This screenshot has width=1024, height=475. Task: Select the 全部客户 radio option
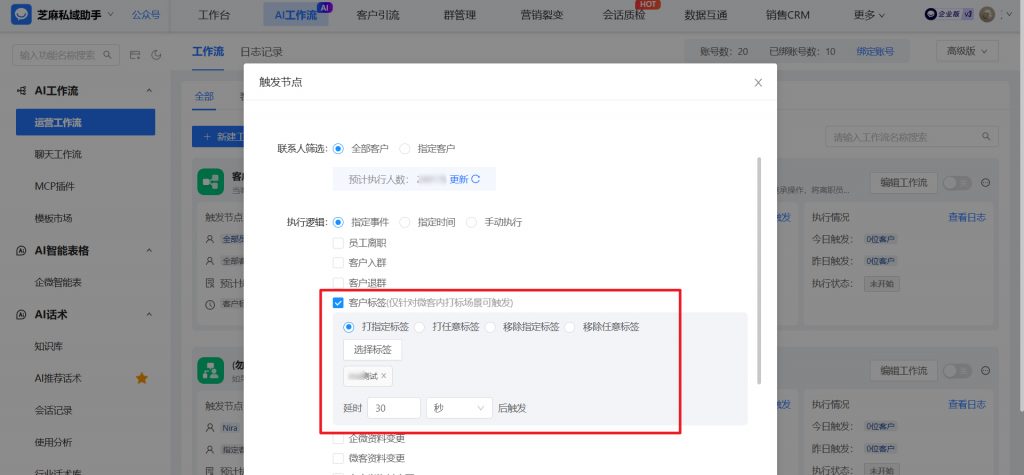click(x=338, y=148)
